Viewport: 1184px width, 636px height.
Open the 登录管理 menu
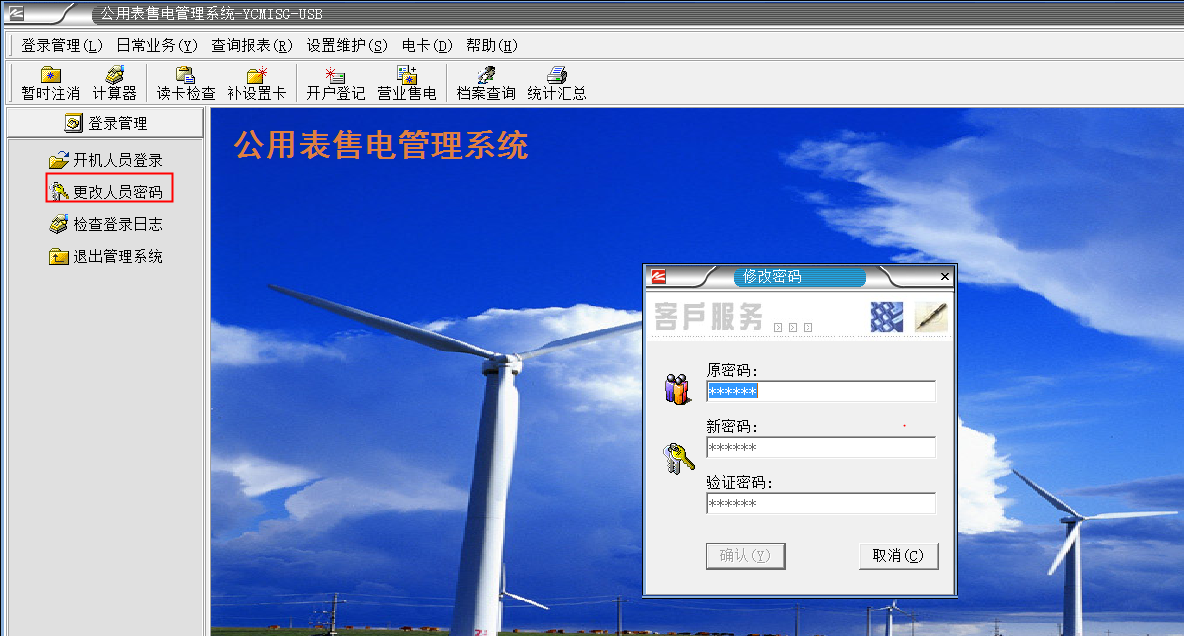coord(62,45)
